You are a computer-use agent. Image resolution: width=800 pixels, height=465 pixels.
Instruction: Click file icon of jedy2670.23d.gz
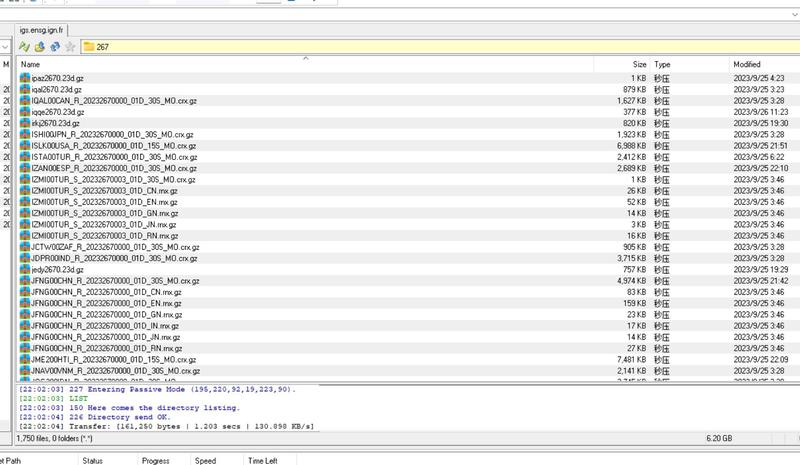(25, 270)
